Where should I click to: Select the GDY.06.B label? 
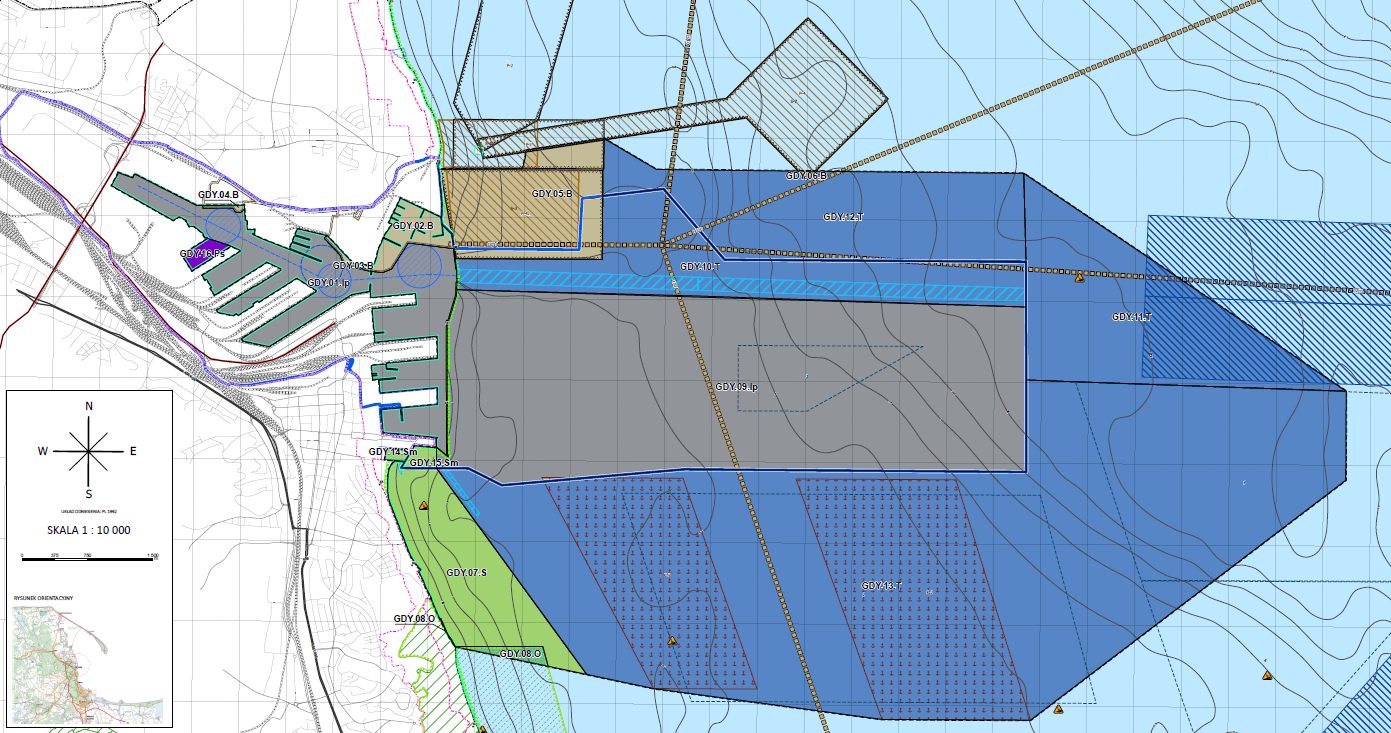[806, 176]
